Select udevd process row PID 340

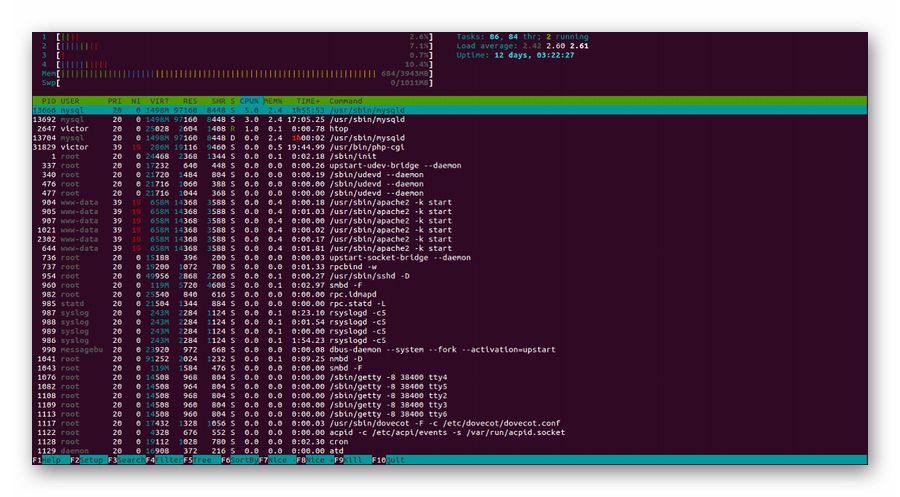tap(449, 174)
